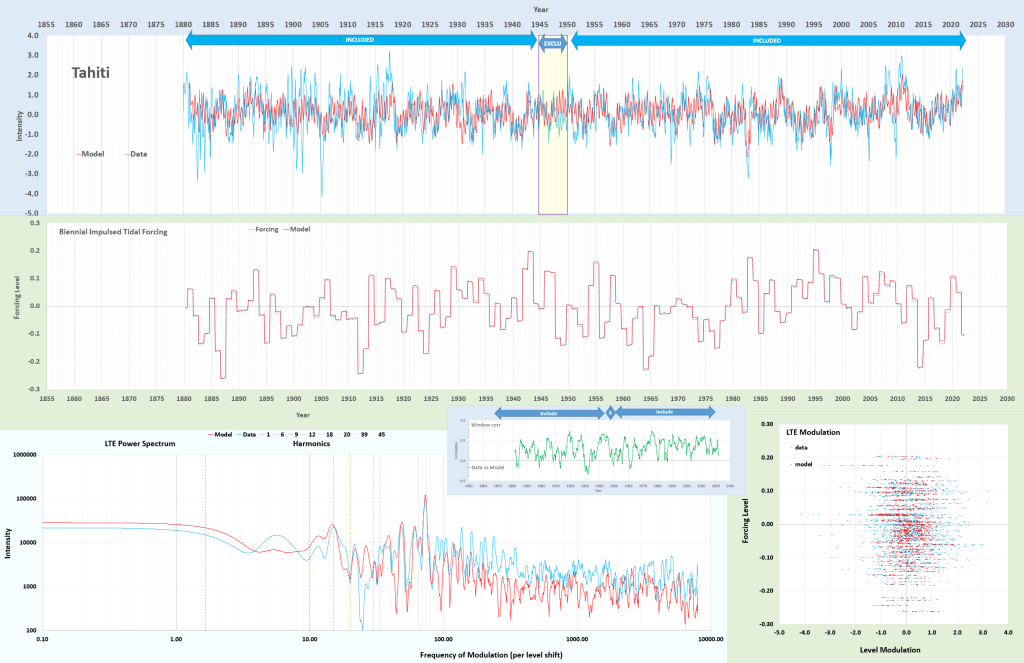Click the Model legend entry in LTE Power Spectrum
Image resolution: width=1024 pixels, height=663 pixels.
click(x=222, y=435)
